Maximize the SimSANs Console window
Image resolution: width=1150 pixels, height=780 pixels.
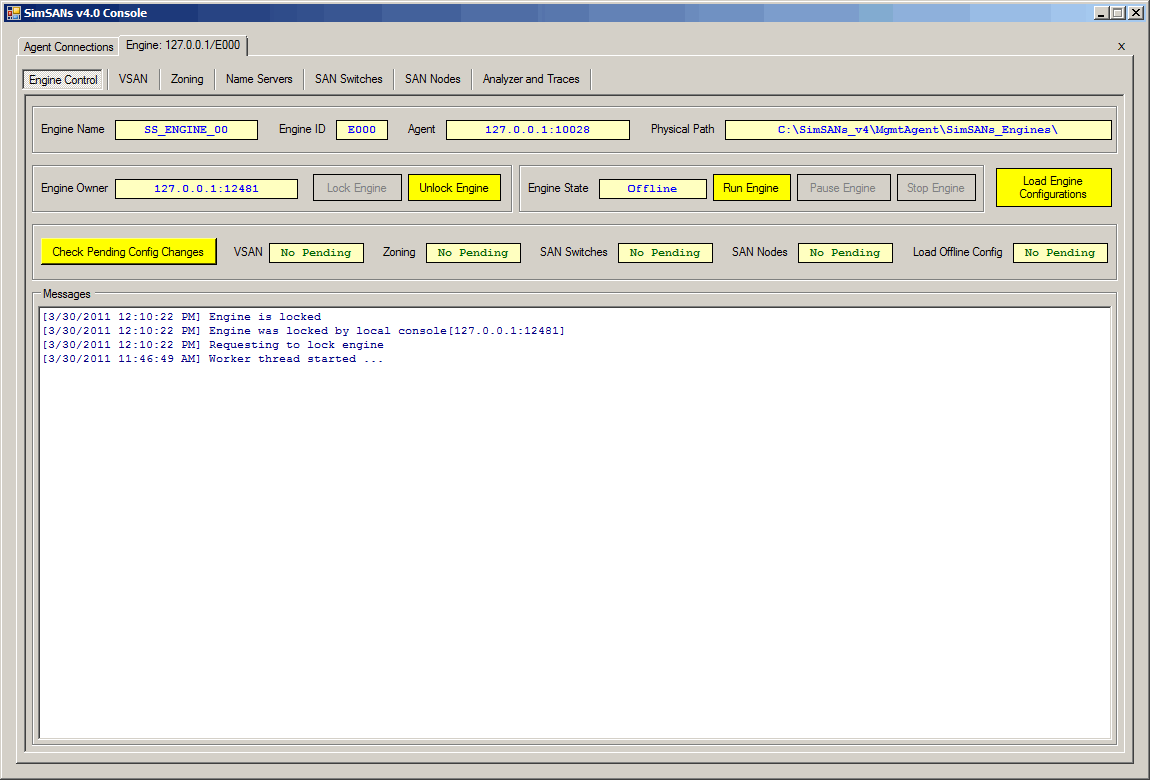tap(1118, 13)
